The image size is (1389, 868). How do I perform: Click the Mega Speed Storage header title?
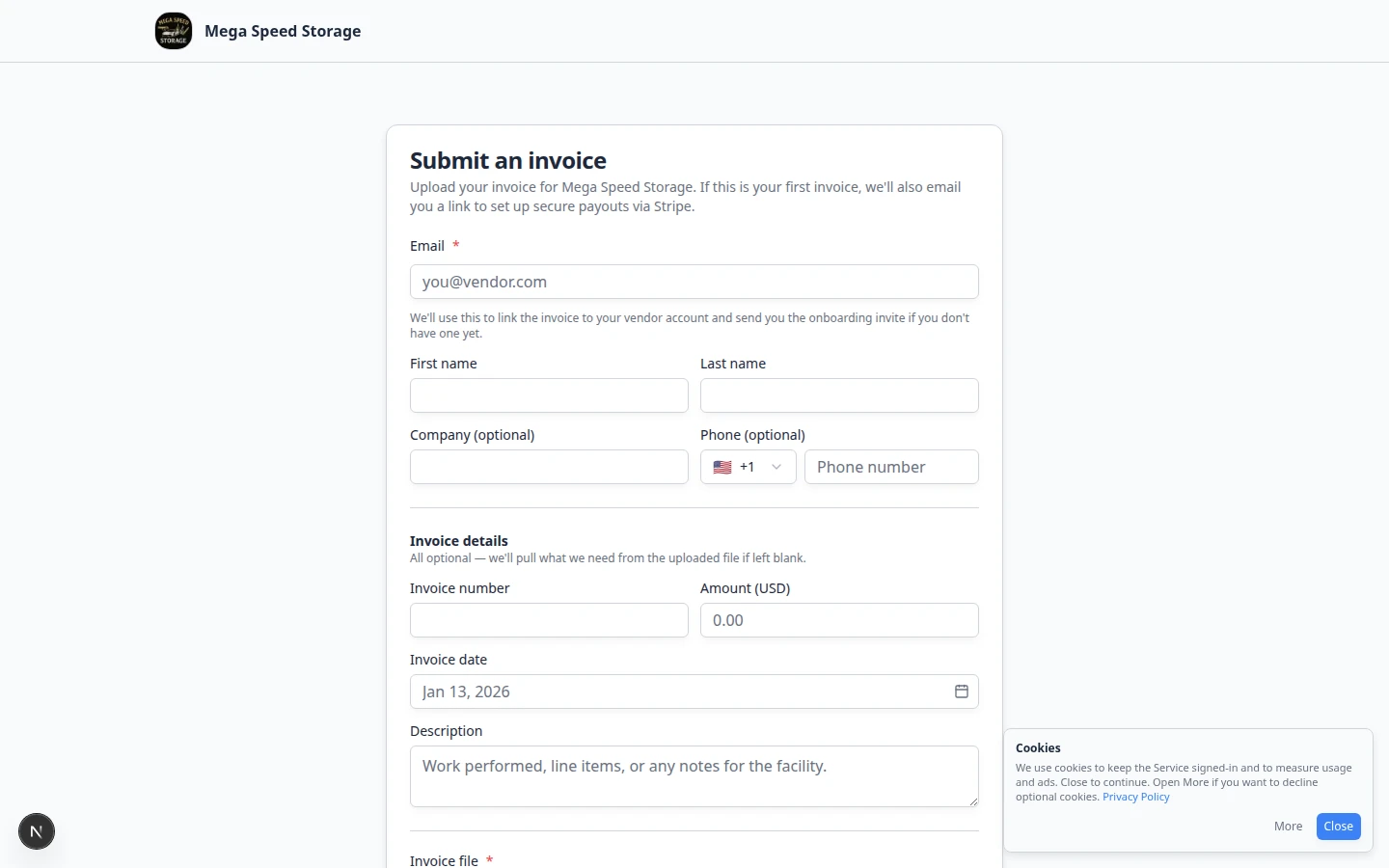tap(283, 31)
